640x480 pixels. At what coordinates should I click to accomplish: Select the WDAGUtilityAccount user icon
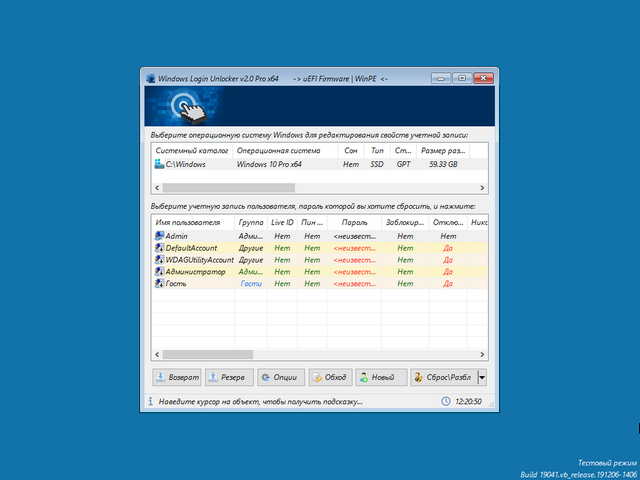click(x=159, y=259)
